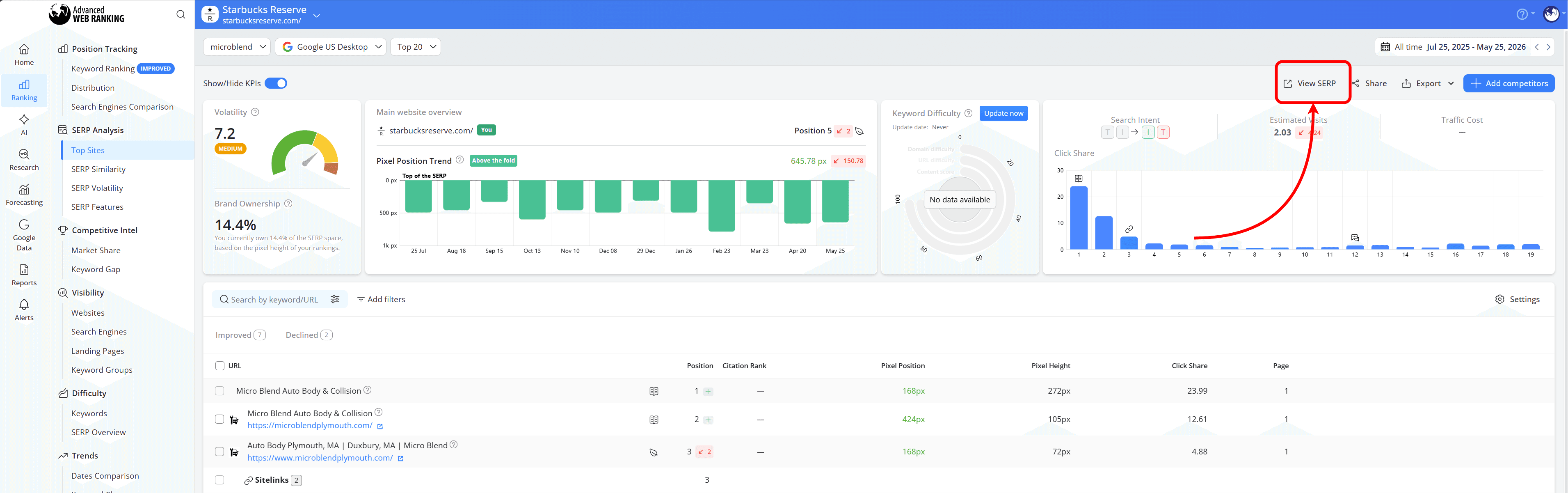Image resolution: width=1568 pixels, height=493 pixels.
Task: Switch to the Improved tab
Action: [x=240, y=335]
